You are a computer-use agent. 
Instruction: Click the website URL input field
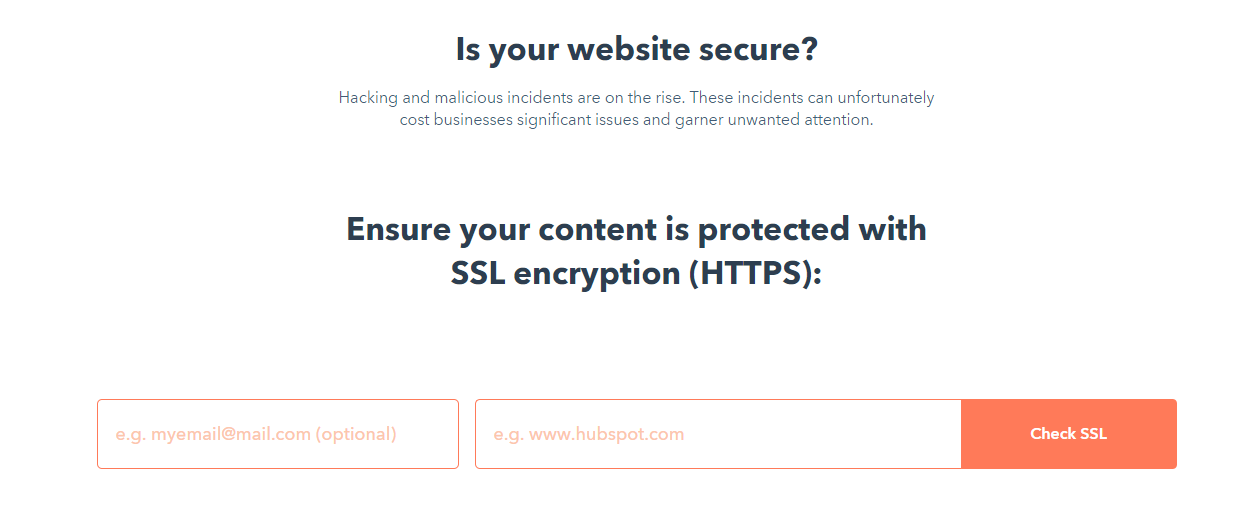[x=718, y=434]
